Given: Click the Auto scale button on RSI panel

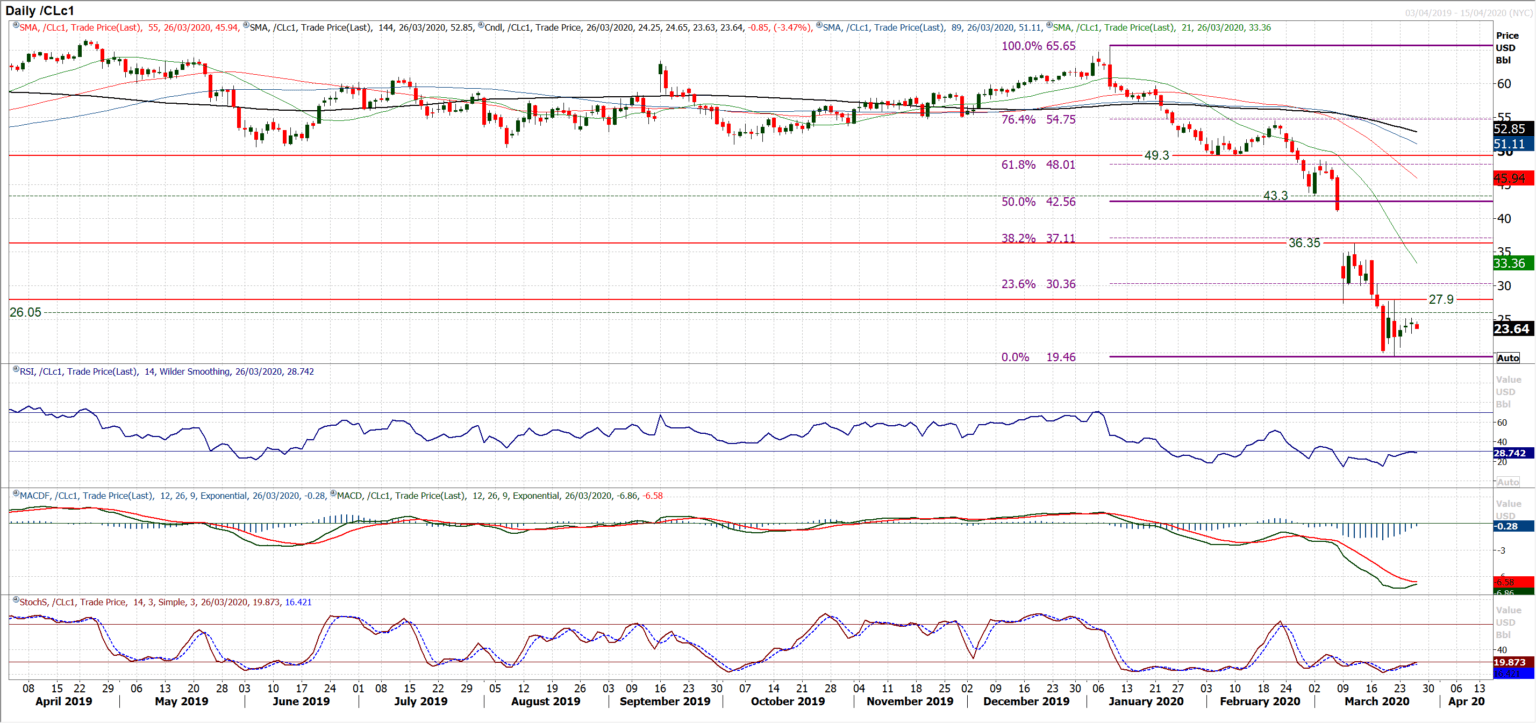Looking at the screenshot, I should (1507, 482).
